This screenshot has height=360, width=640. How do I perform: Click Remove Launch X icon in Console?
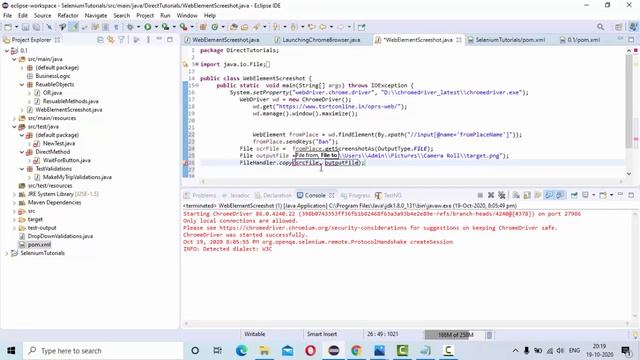click(491, 196)
